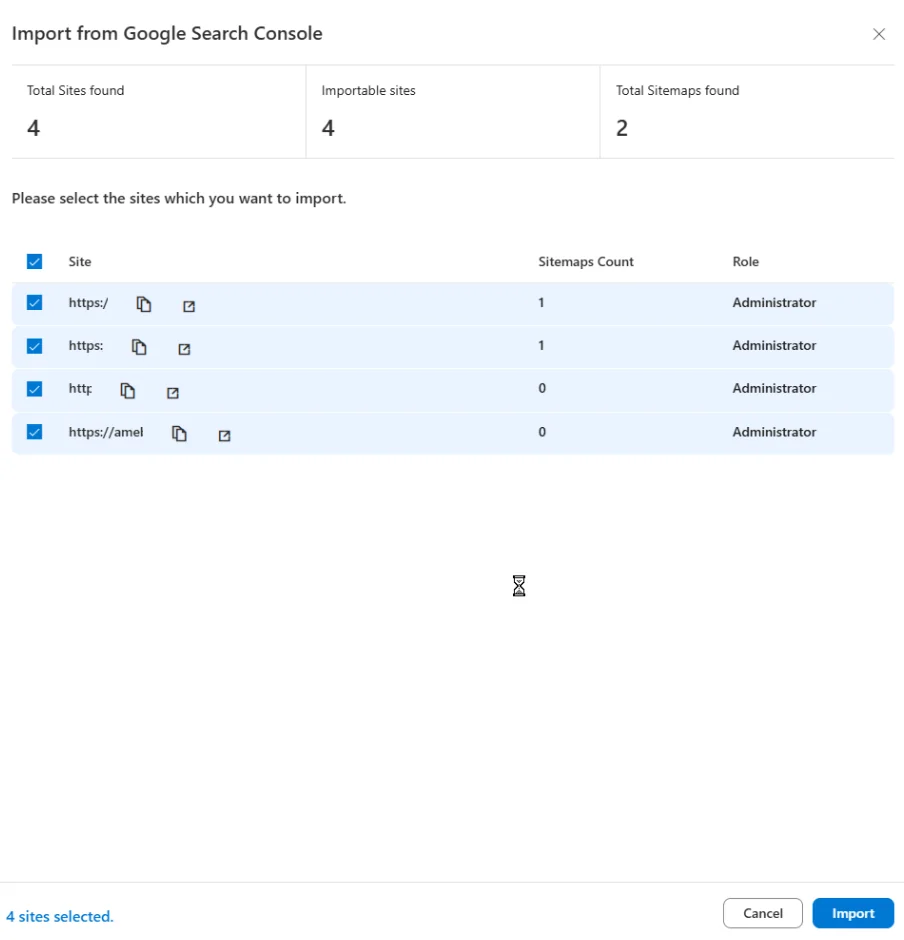Uncheck the https://amel site checkbox
904x940 pixels.
pos(35,432)
